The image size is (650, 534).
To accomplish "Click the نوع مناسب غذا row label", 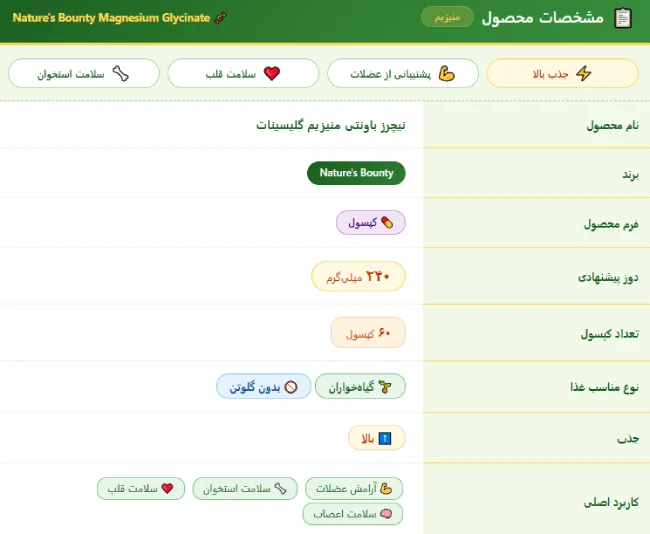I will [604, 388].
